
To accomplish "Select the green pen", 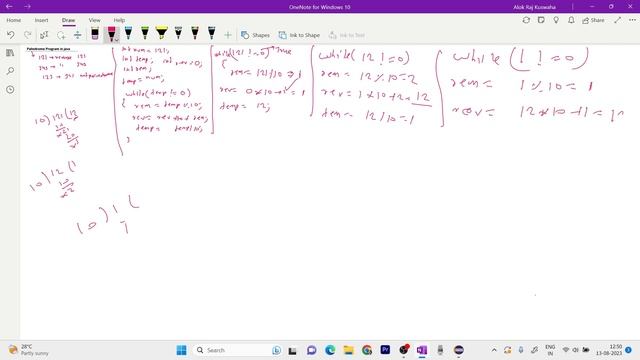I will [145, 33].
